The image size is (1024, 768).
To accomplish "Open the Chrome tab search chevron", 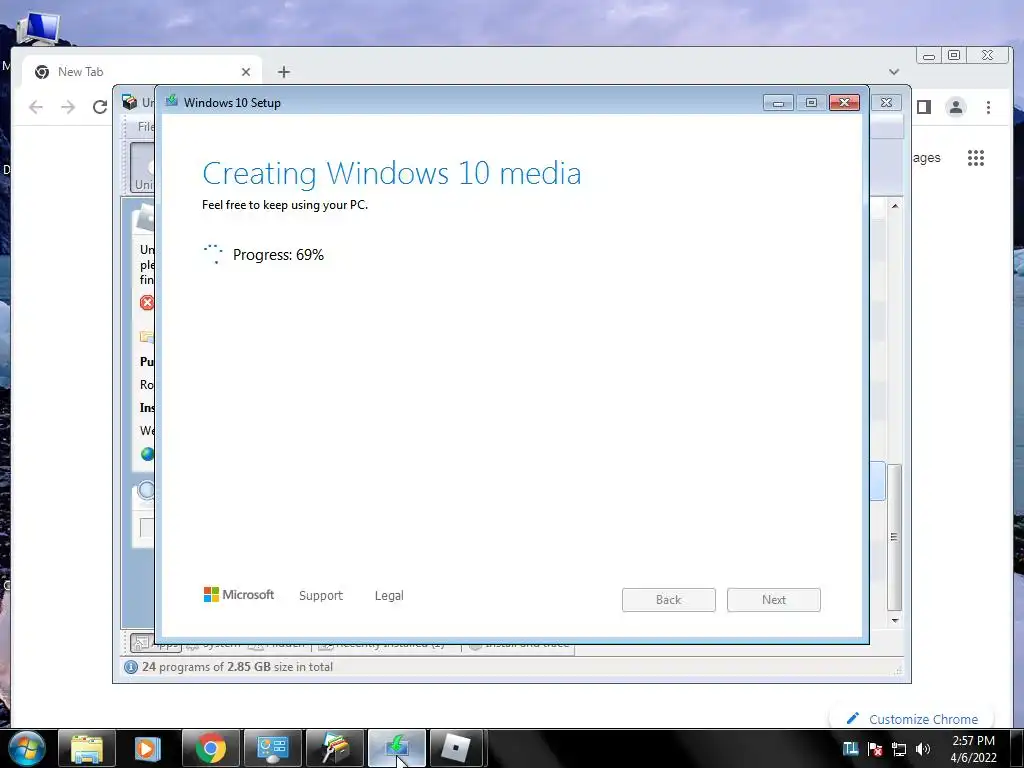I will click(894, 72).
